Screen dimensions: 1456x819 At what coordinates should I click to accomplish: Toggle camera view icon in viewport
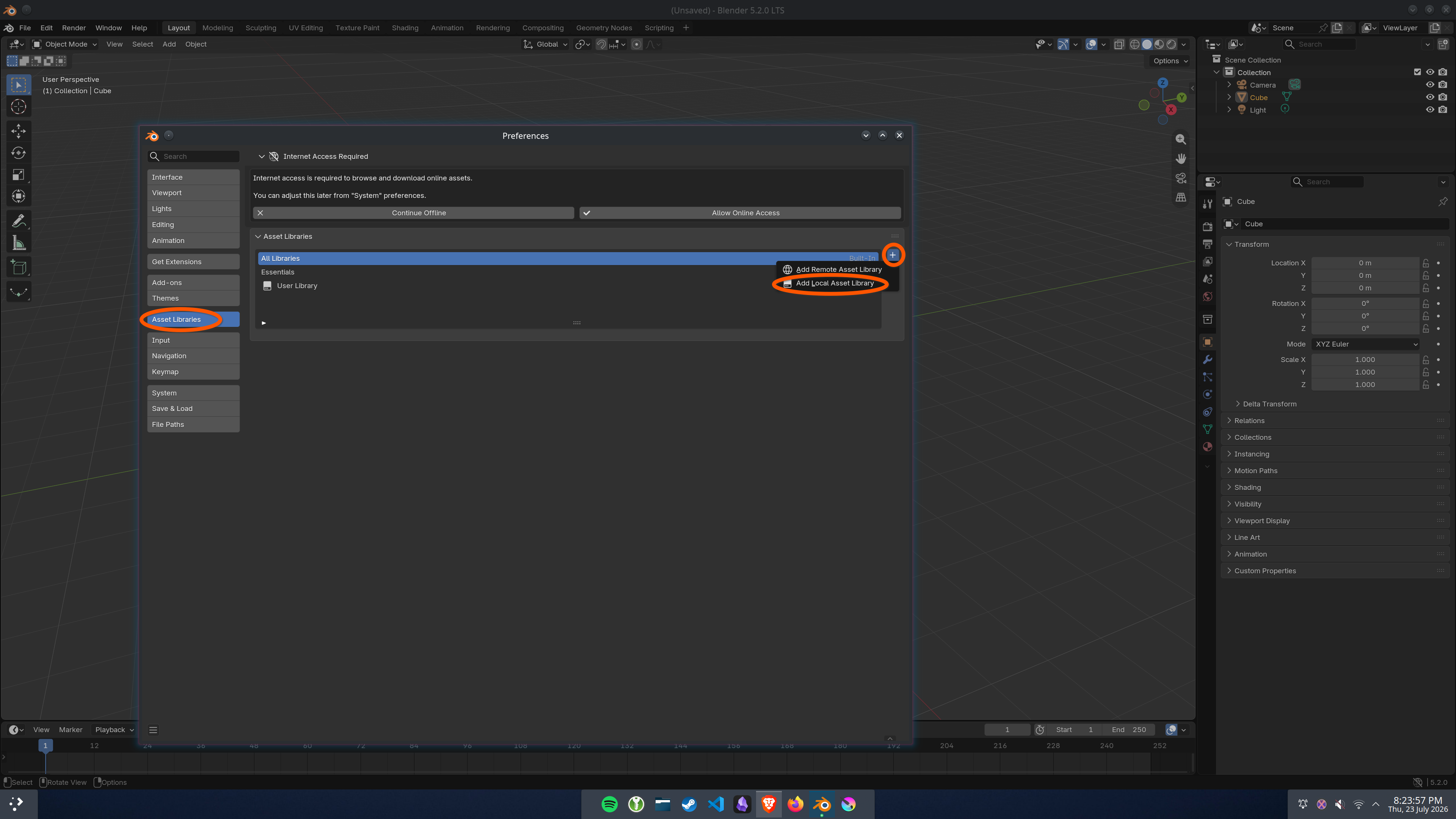tap(1181, 178)
